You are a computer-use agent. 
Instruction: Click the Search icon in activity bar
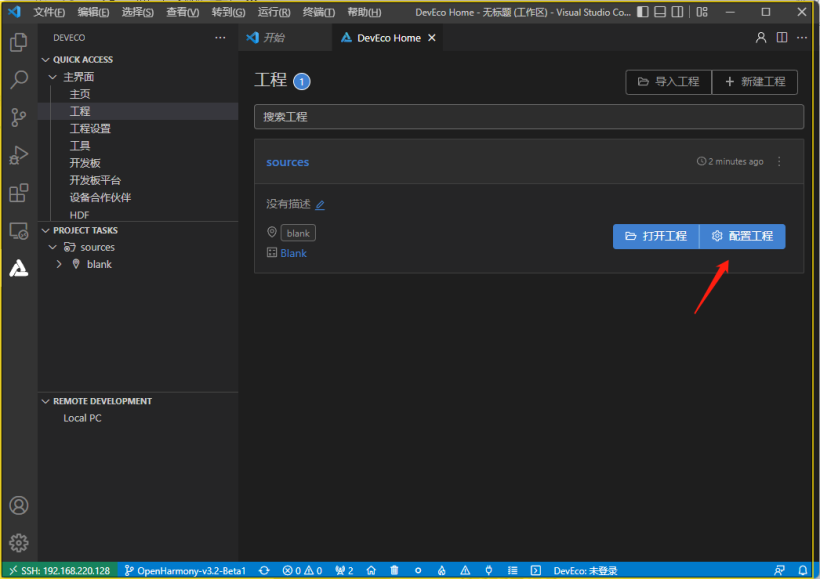coord(18,80)
